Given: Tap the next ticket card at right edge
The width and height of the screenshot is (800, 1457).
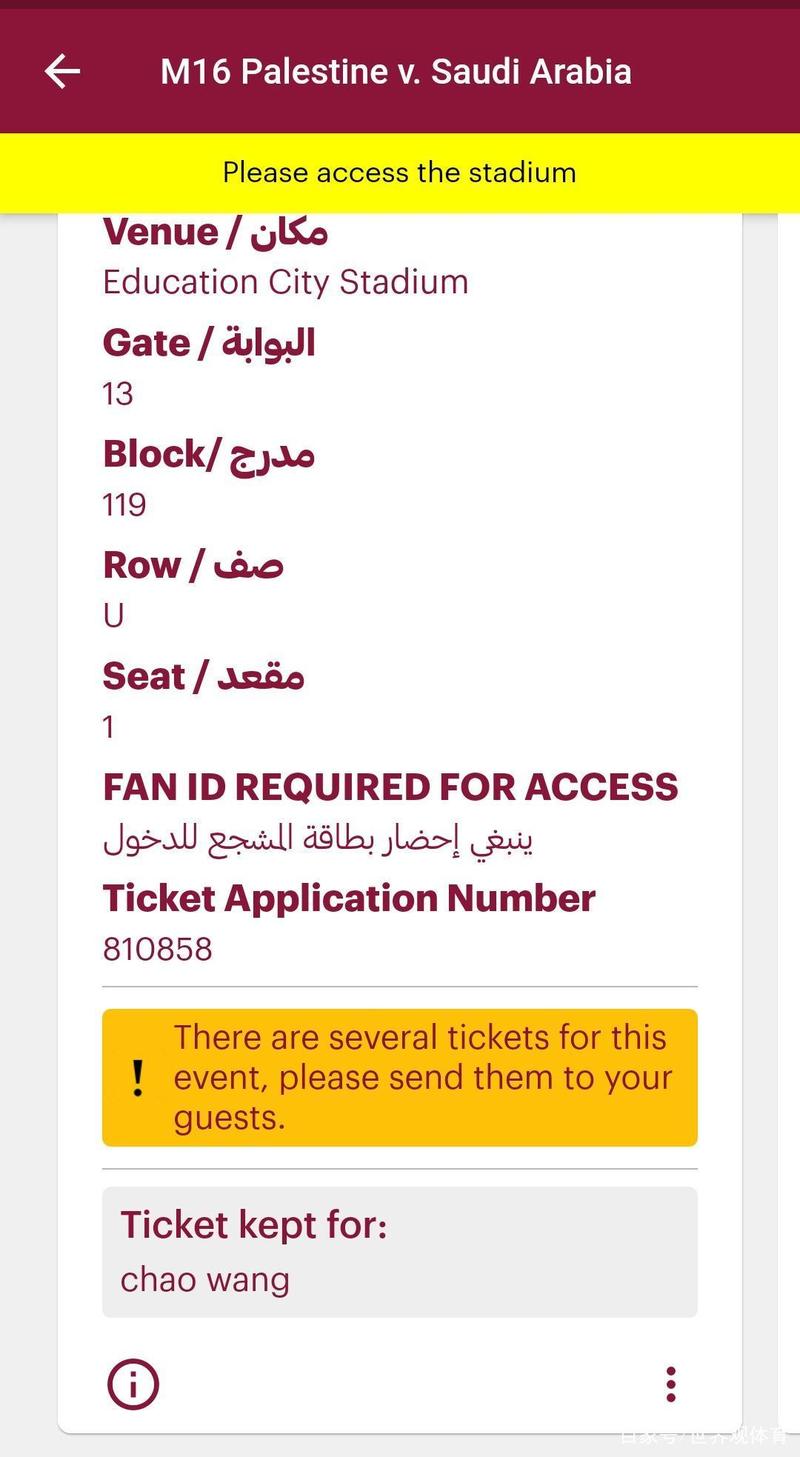Looking at the screenshot, I should (789, 700).
